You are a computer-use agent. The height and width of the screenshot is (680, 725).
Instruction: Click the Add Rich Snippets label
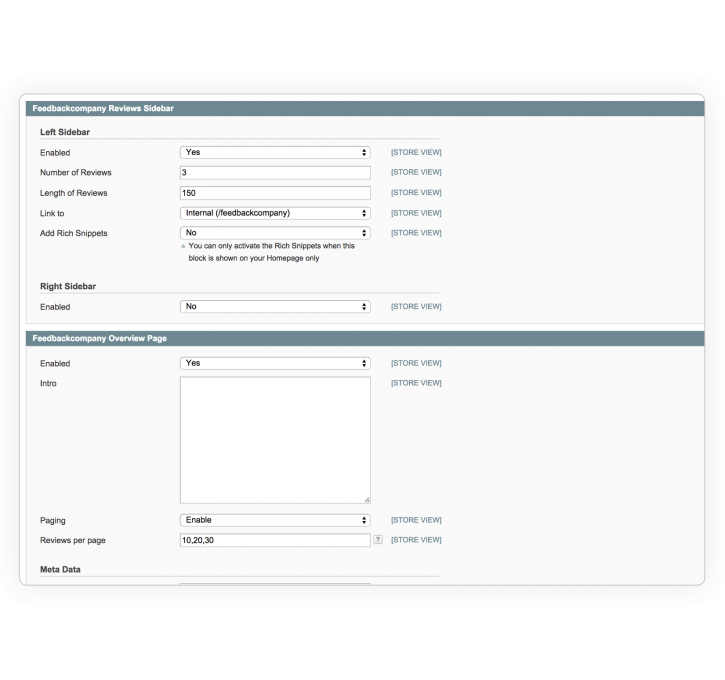[74, 233]
